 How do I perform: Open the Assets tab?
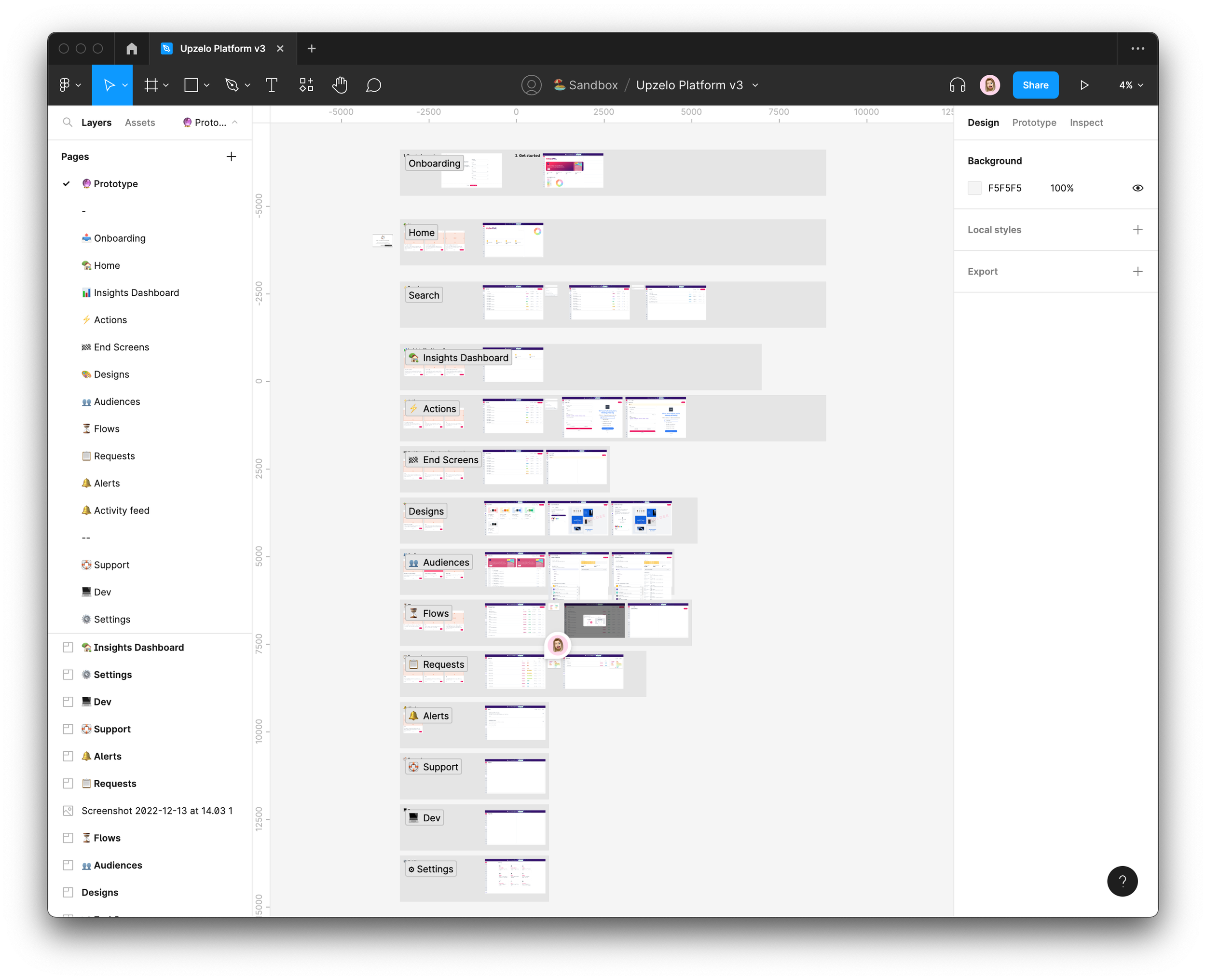click(140, 123)
